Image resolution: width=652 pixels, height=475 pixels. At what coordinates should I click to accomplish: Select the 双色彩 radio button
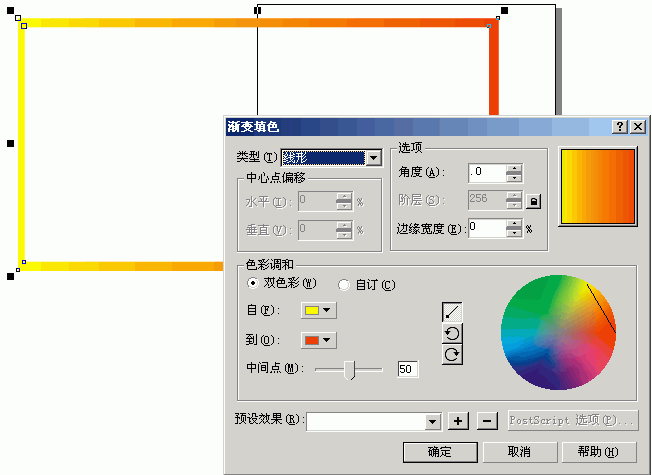tap(252, 283)
